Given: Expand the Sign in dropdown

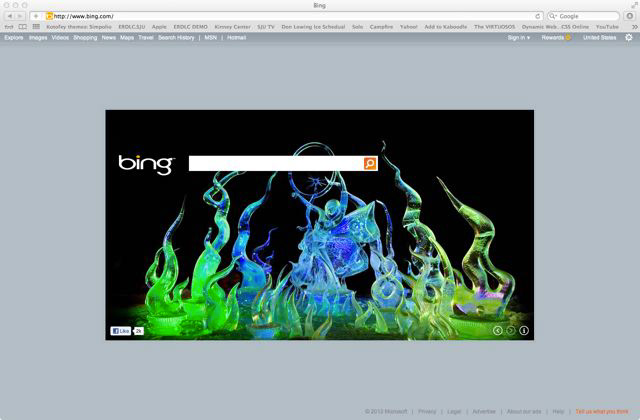Looking at the screenshot, I should pyautogui.click(x=519, y=38).
